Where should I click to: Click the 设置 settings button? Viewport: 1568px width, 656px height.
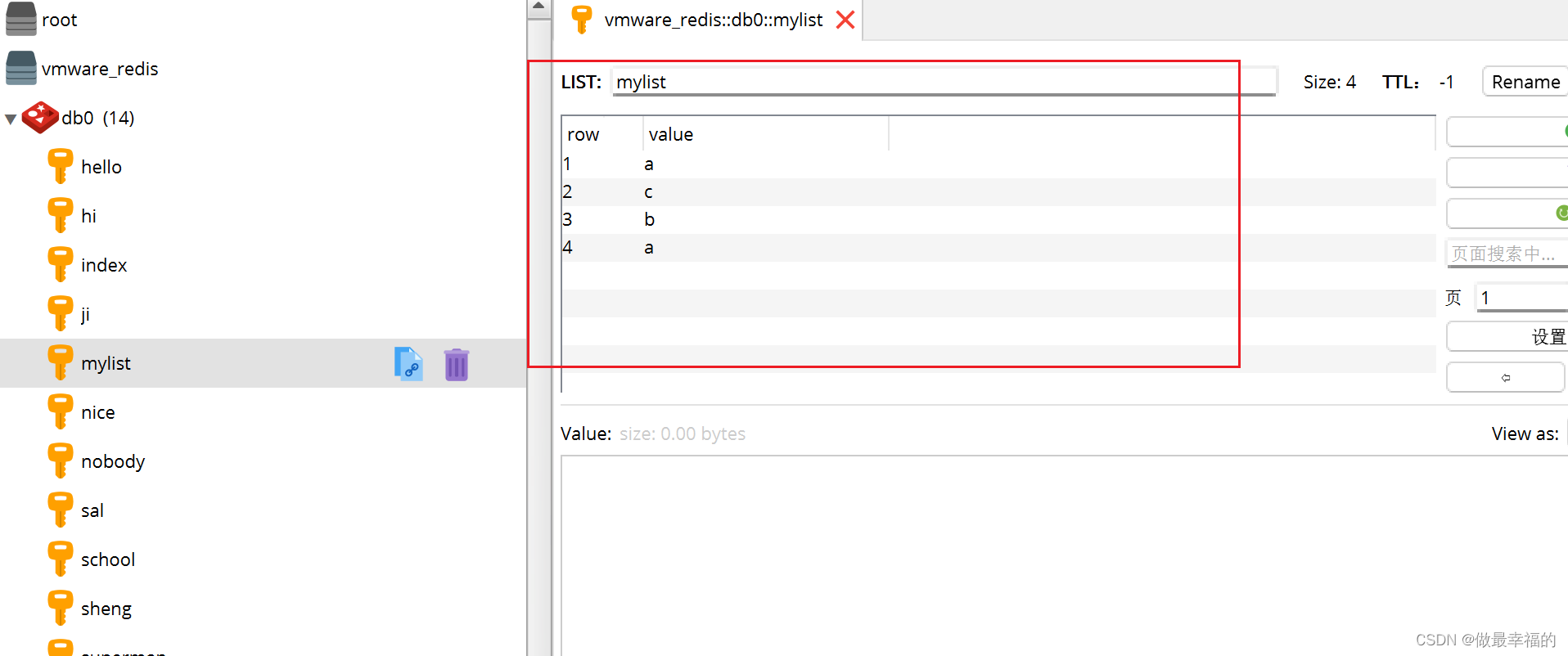[1507, 336]
